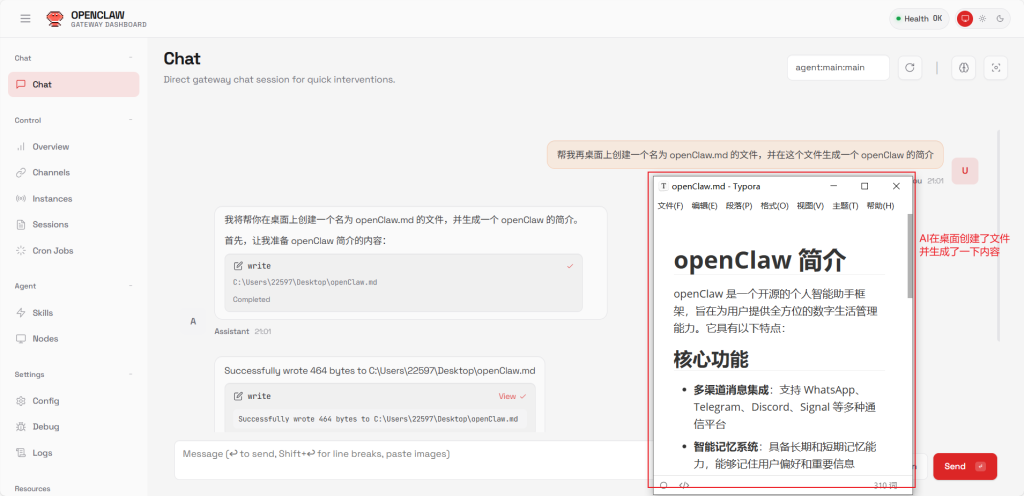
Task: Switch to the dark theme moon toggle
Action: coord(998,18)
